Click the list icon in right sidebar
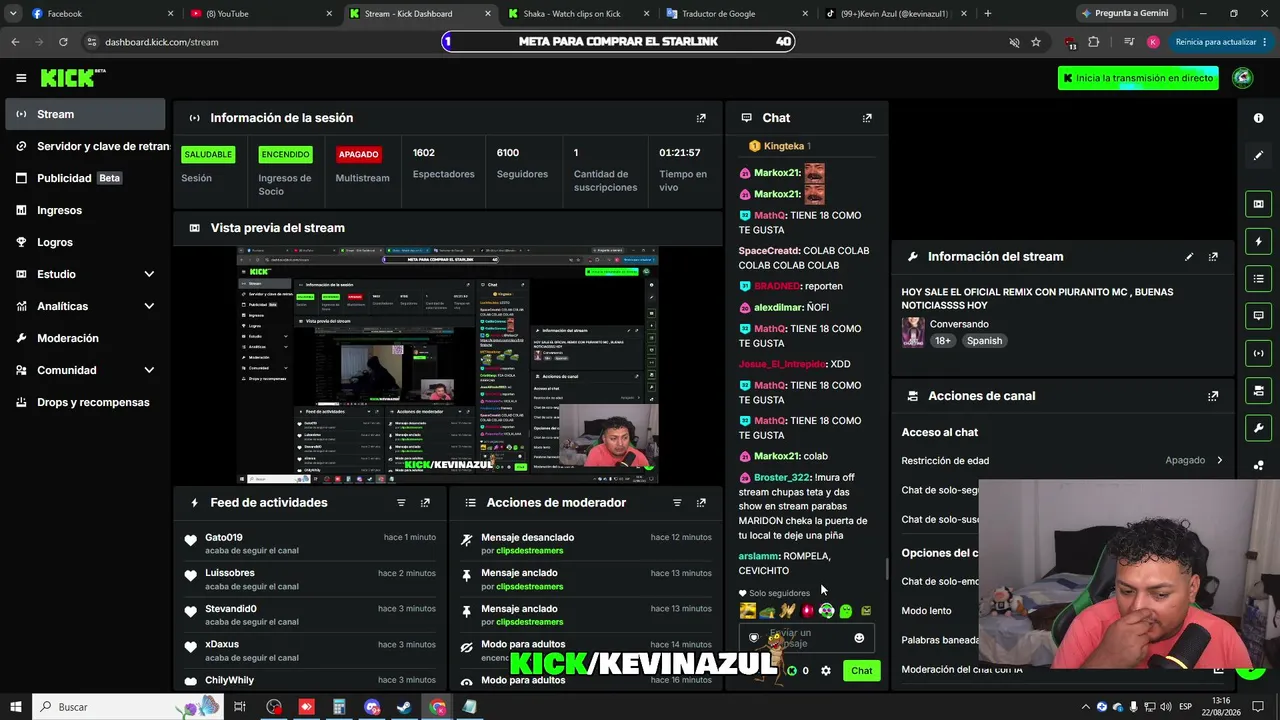 1258,278
